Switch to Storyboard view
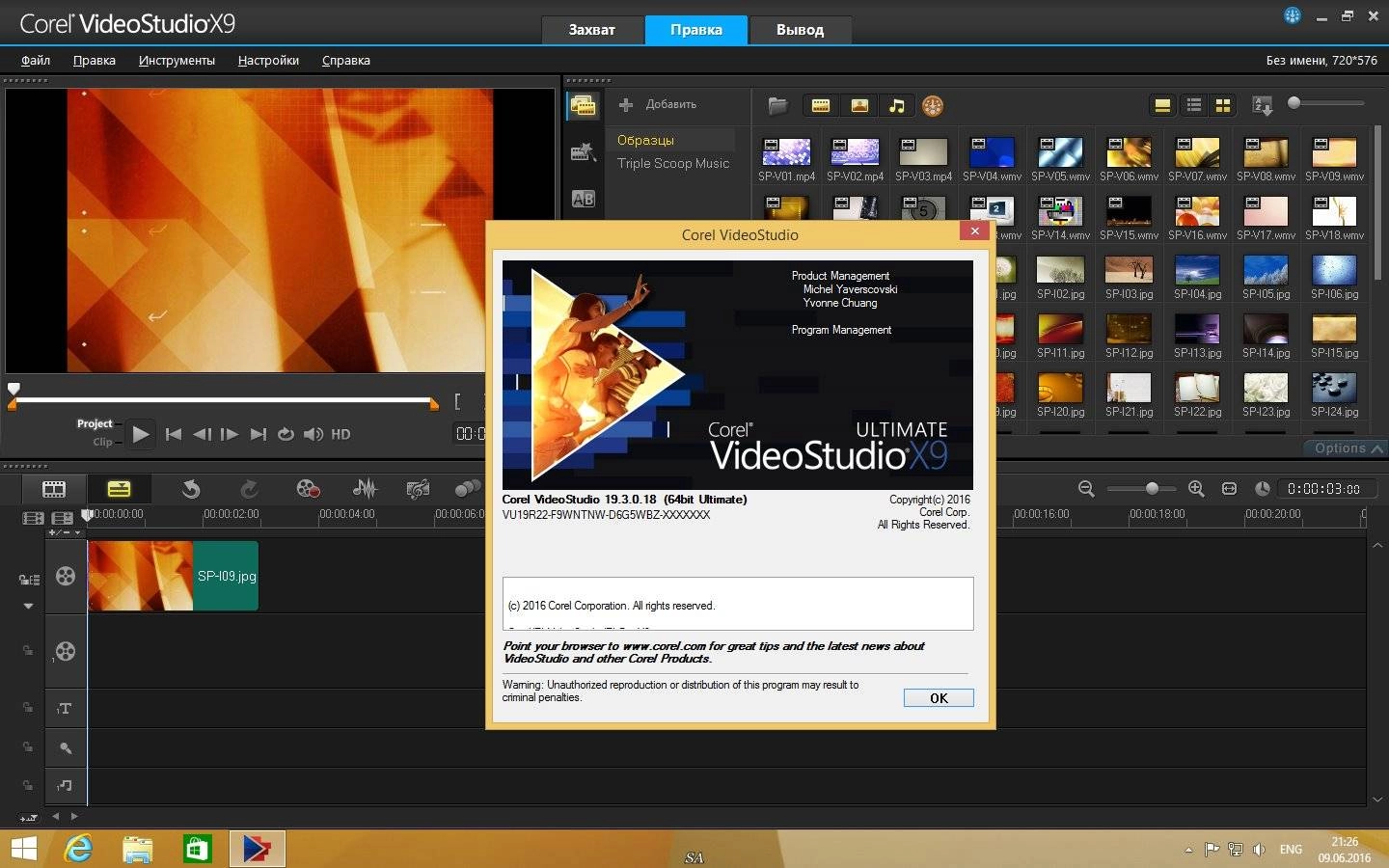 tap(54, 489)
